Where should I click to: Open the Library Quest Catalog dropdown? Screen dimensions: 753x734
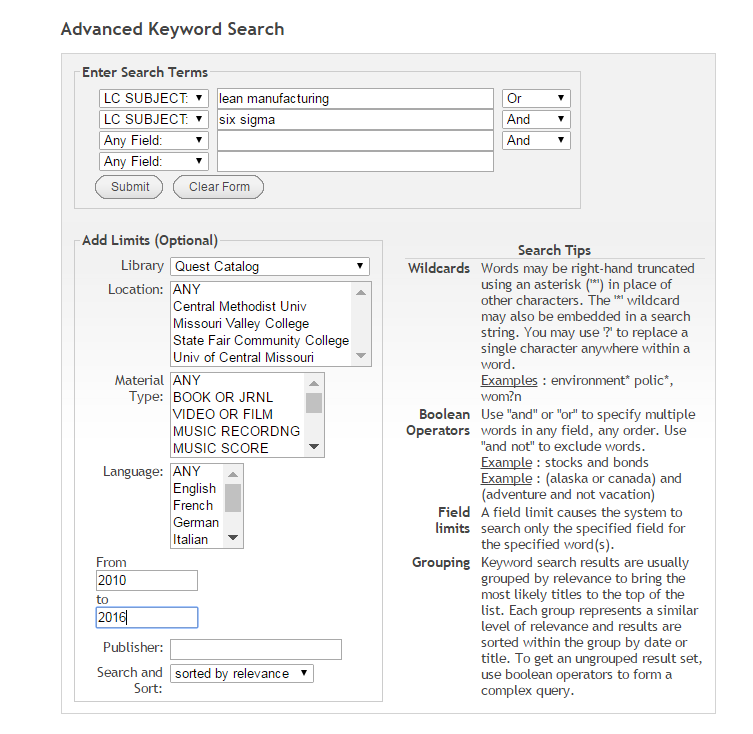[270, 267]
